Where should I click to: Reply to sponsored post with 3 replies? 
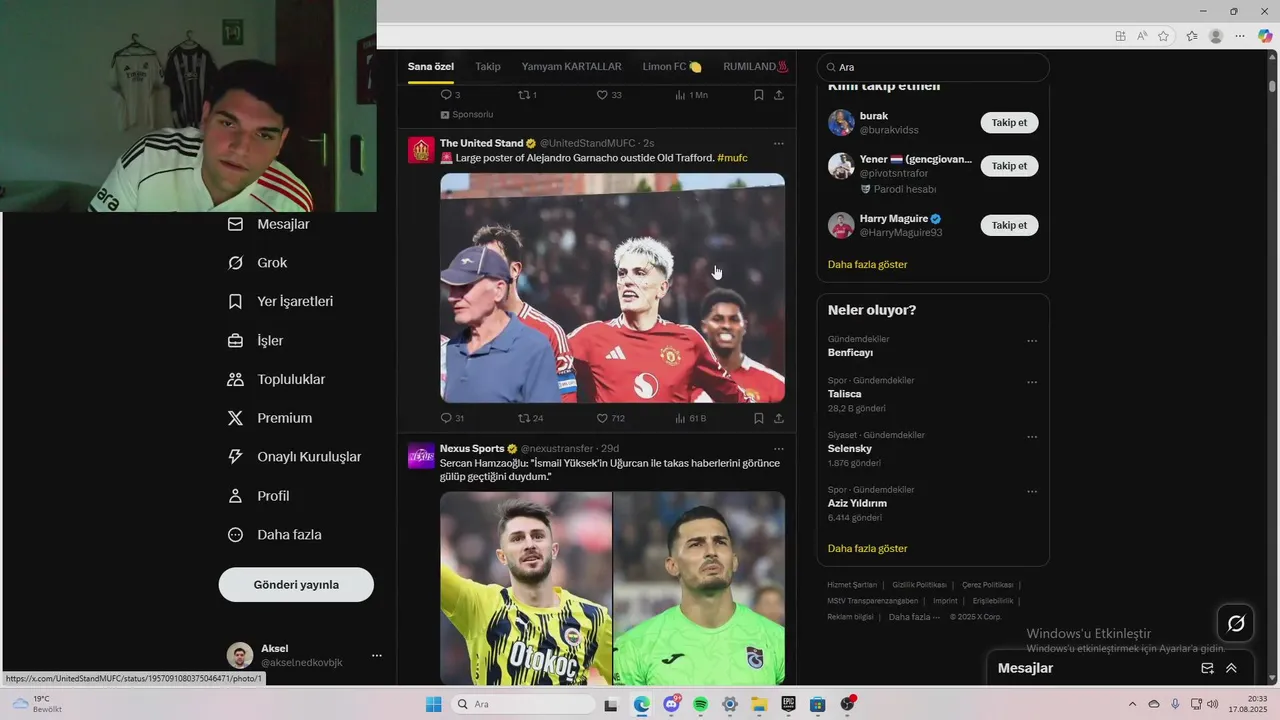(450, 95)
